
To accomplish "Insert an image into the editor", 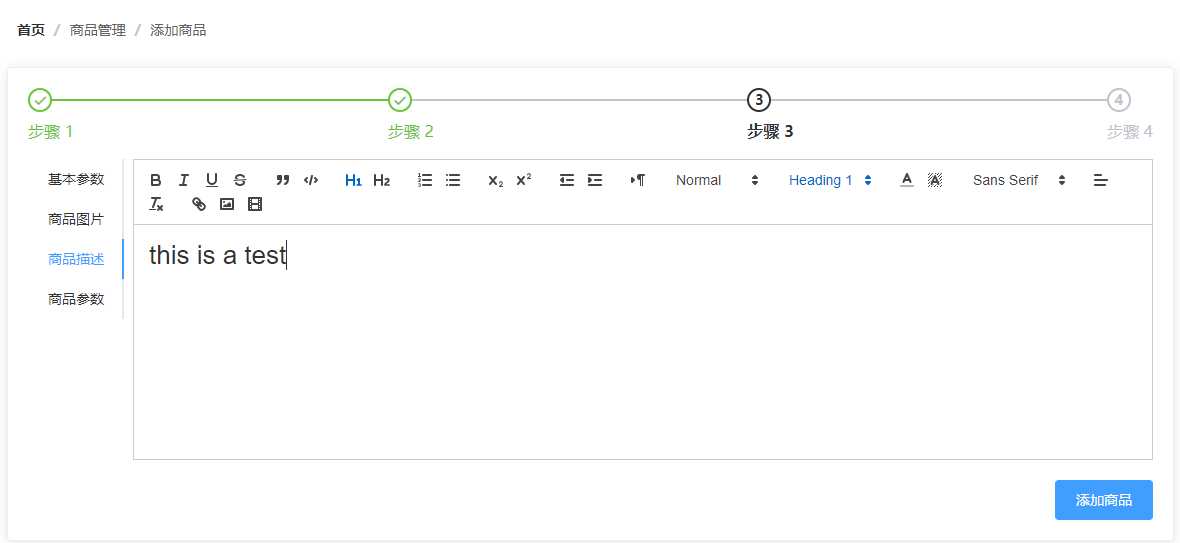I will pos(227,204).
